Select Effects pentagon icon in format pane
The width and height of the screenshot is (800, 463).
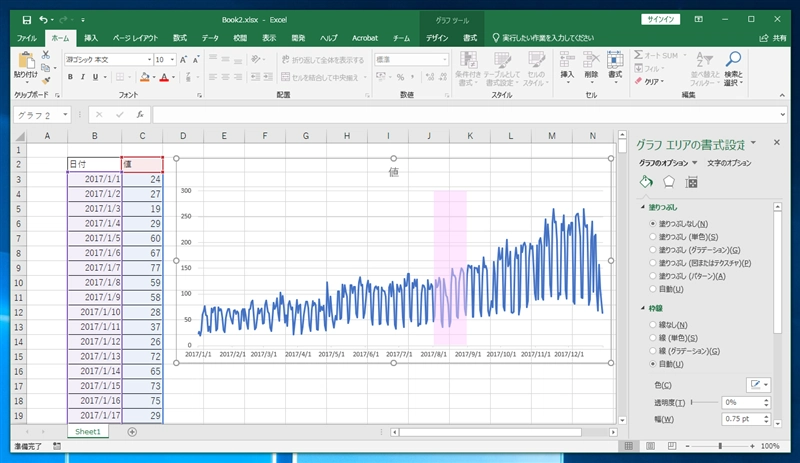(x=668, y=182)
